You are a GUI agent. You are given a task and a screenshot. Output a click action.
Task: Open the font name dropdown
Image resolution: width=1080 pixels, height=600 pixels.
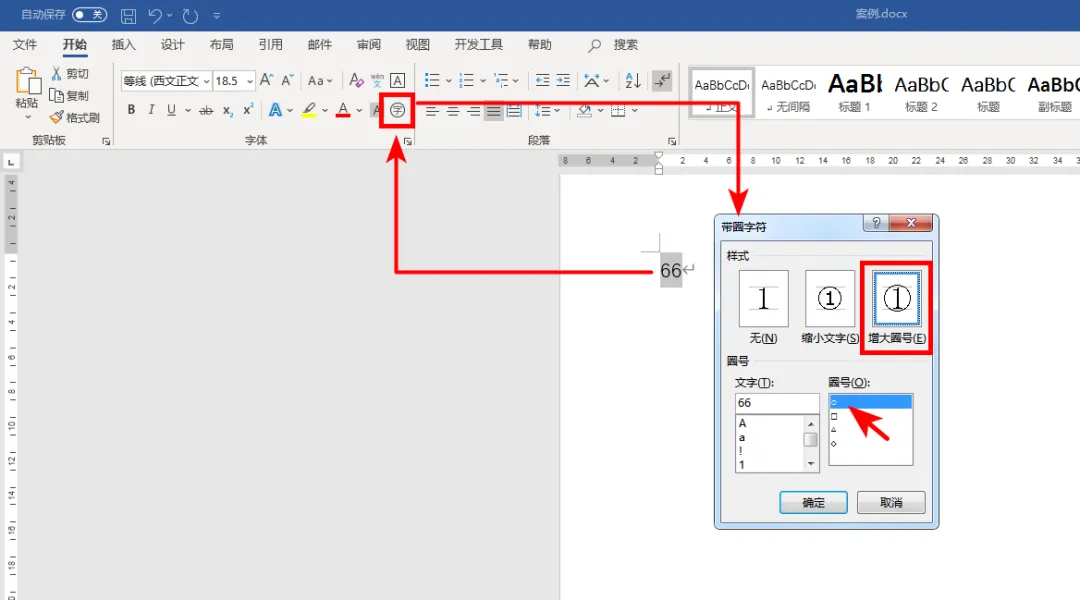206,81
